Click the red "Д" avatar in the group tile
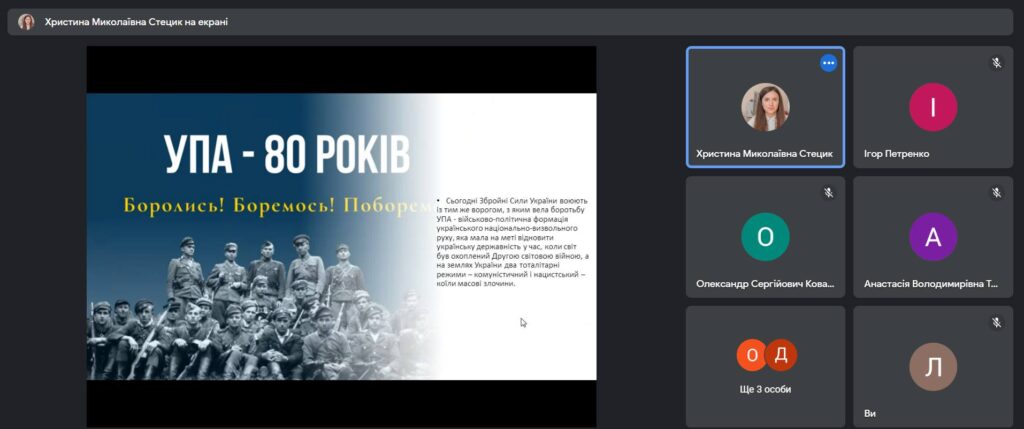 pyautogui.click(x=780, y=355)
